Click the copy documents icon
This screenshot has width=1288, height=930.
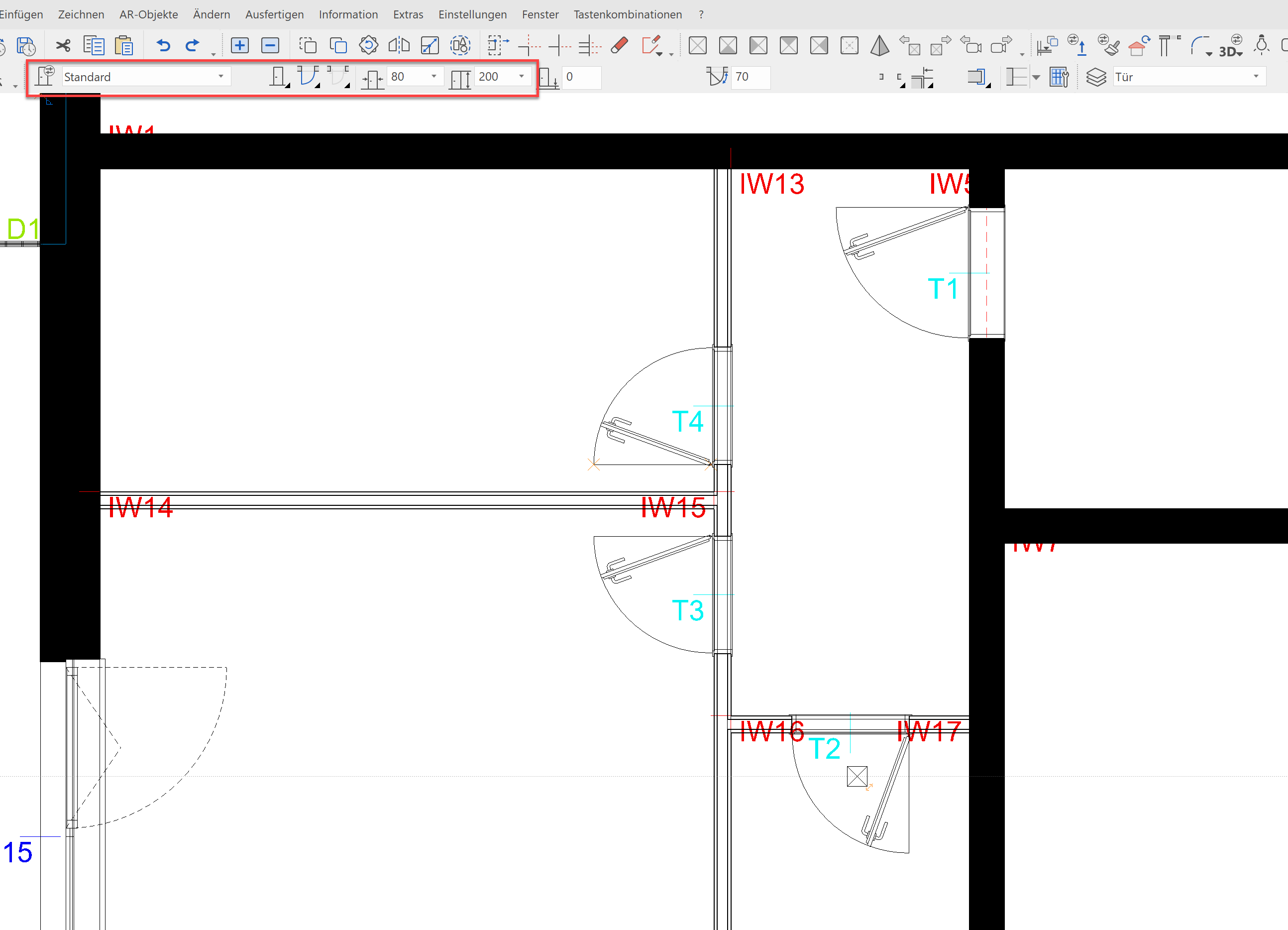point(94,45)
